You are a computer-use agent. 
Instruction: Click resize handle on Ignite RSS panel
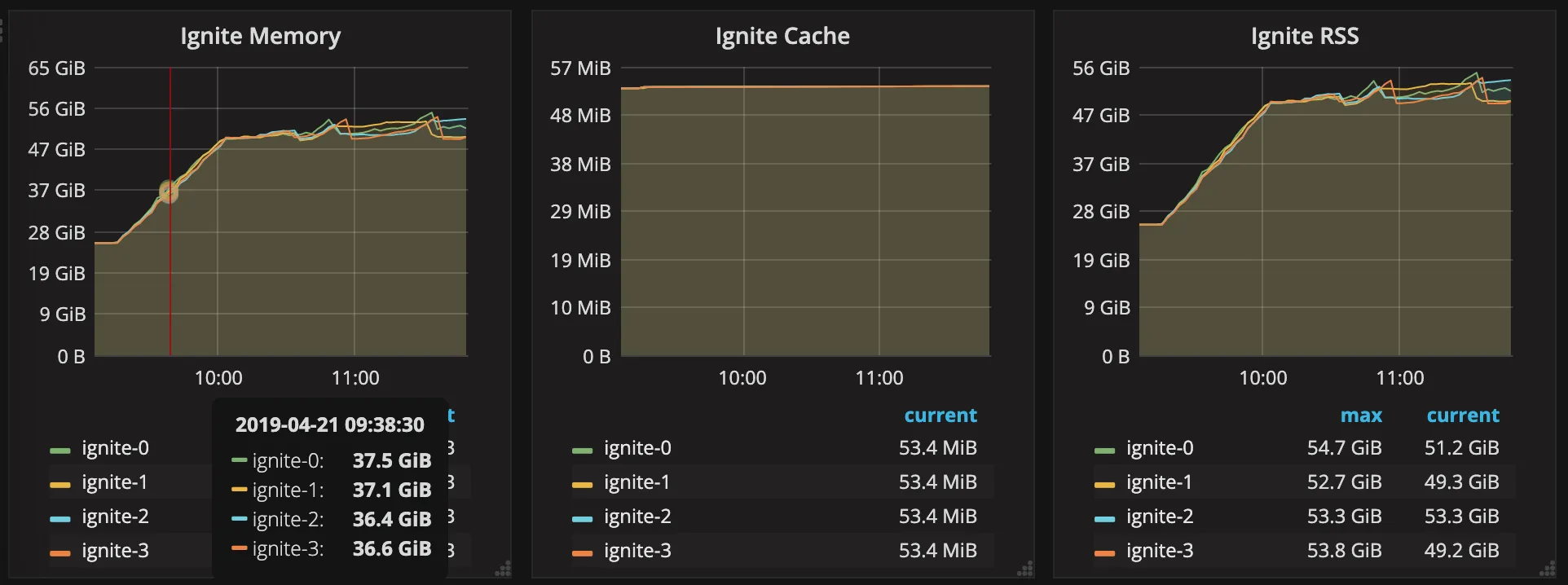[x=1547, y=569]
